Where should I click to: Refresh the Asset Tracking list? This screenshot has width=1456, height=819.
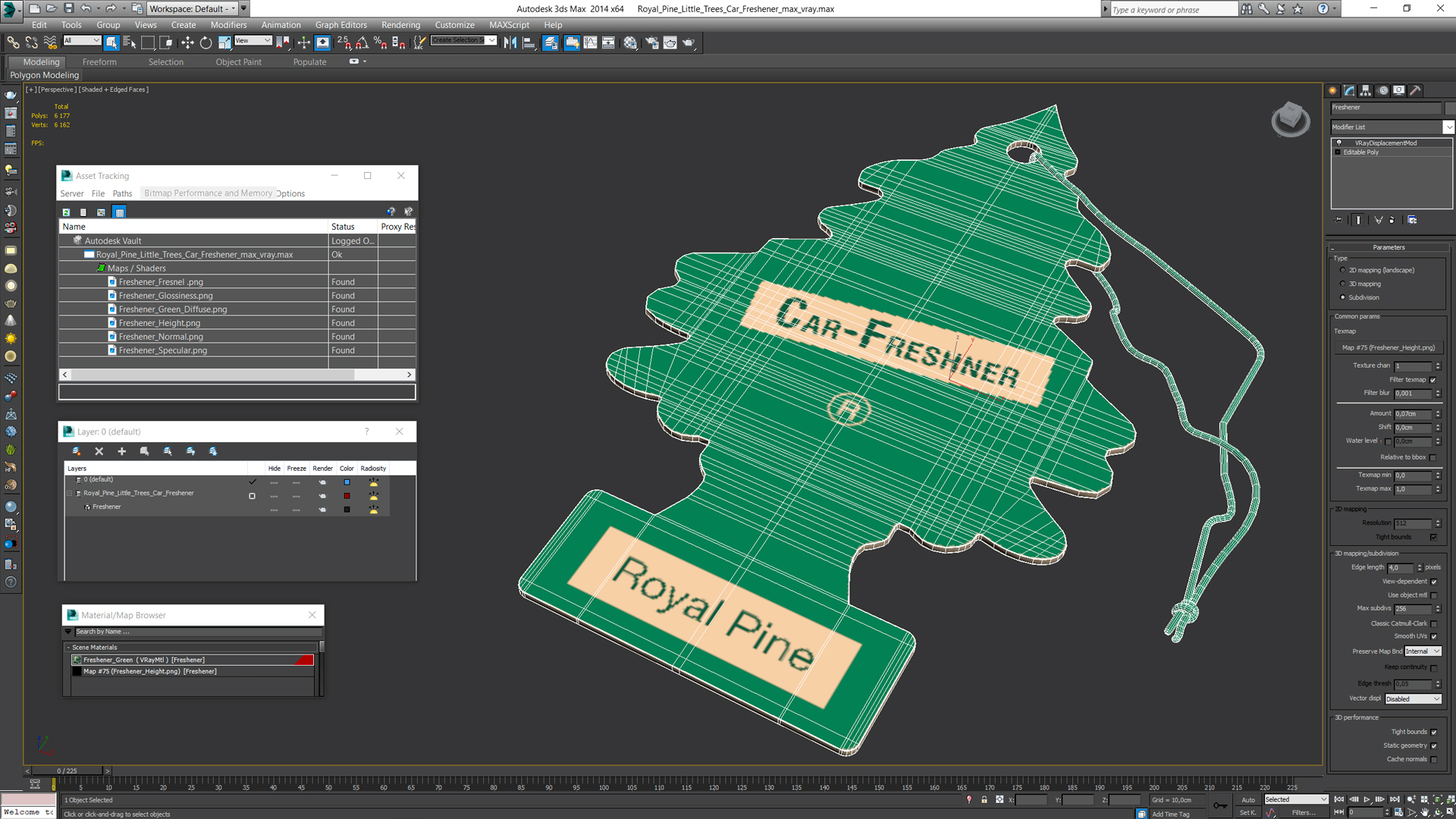66,212
